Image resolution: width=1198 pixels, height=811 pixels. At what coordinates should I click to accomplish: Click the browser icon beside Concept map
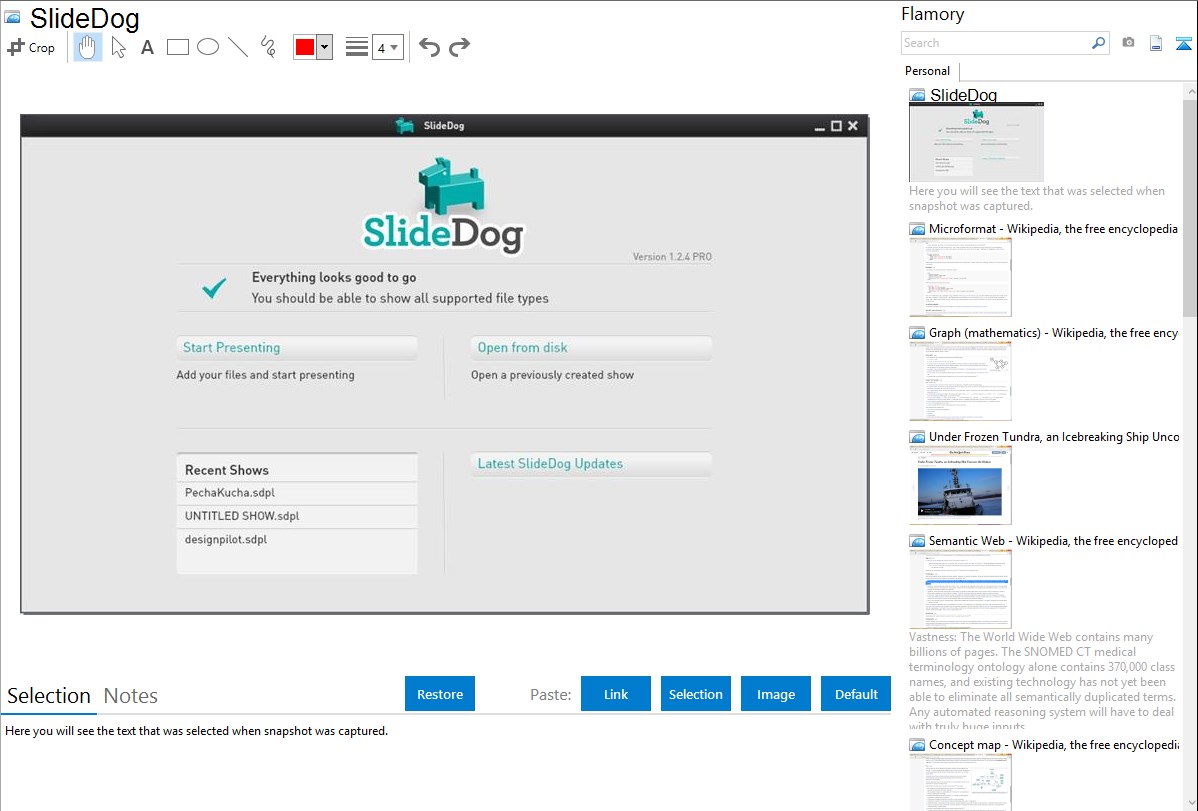917,745
